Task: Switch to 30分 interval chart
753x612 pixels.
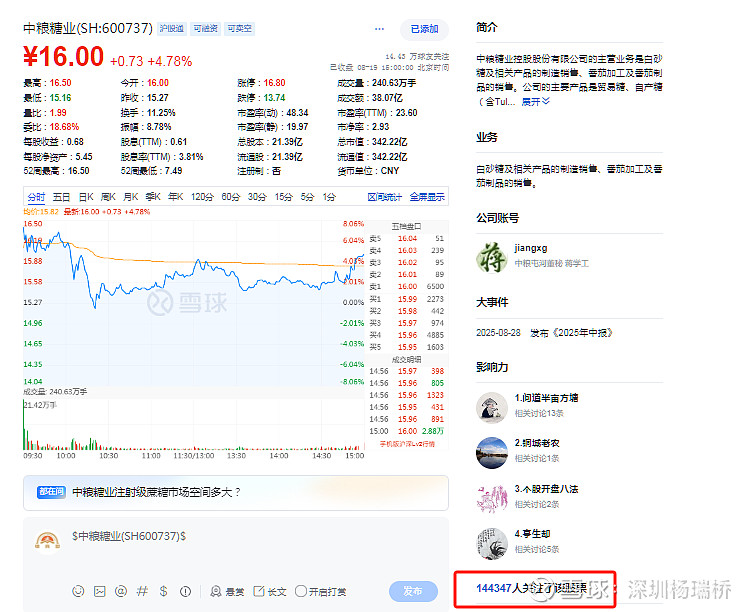Action: click(x=257, y=196)
